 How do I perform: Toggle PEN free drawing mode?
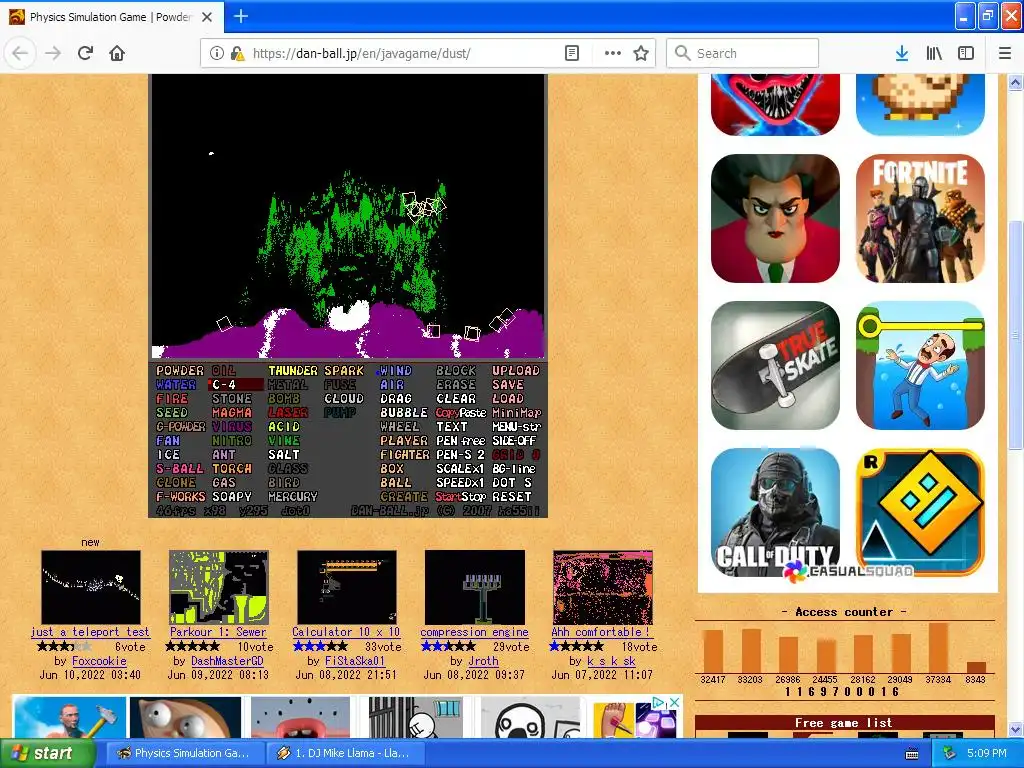[461, 441]
